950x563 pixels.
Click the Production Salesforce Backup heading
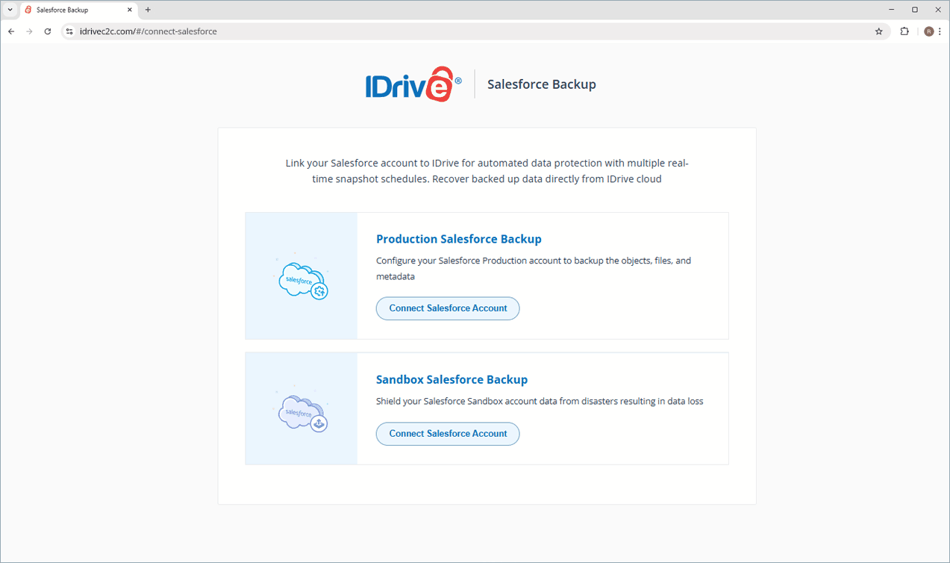point(458,239)
